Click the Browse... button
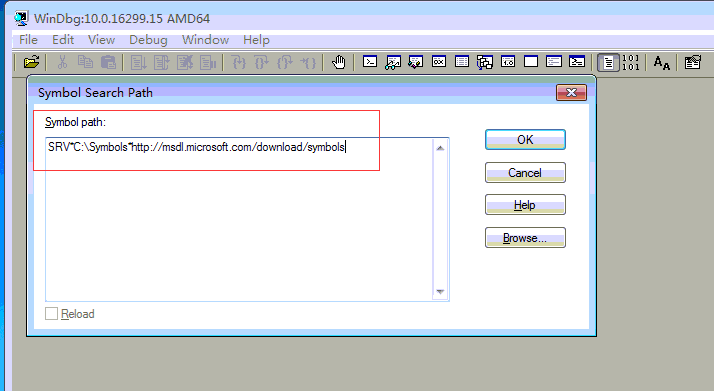The width and height of the screenshot is (714, 391). 525,238
